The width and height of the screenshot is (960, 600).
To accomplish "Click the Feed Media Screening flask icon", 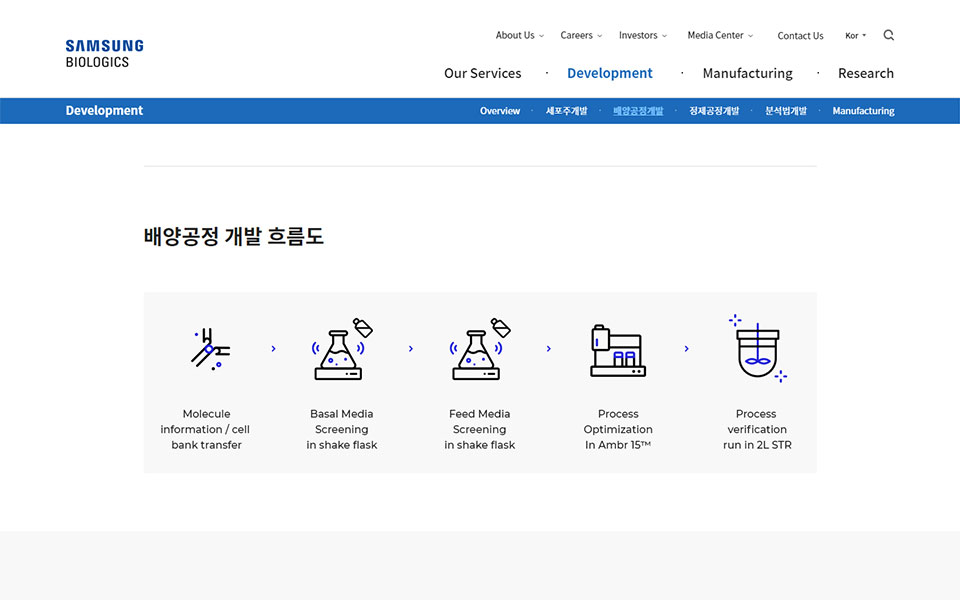I will coord(479,350).
